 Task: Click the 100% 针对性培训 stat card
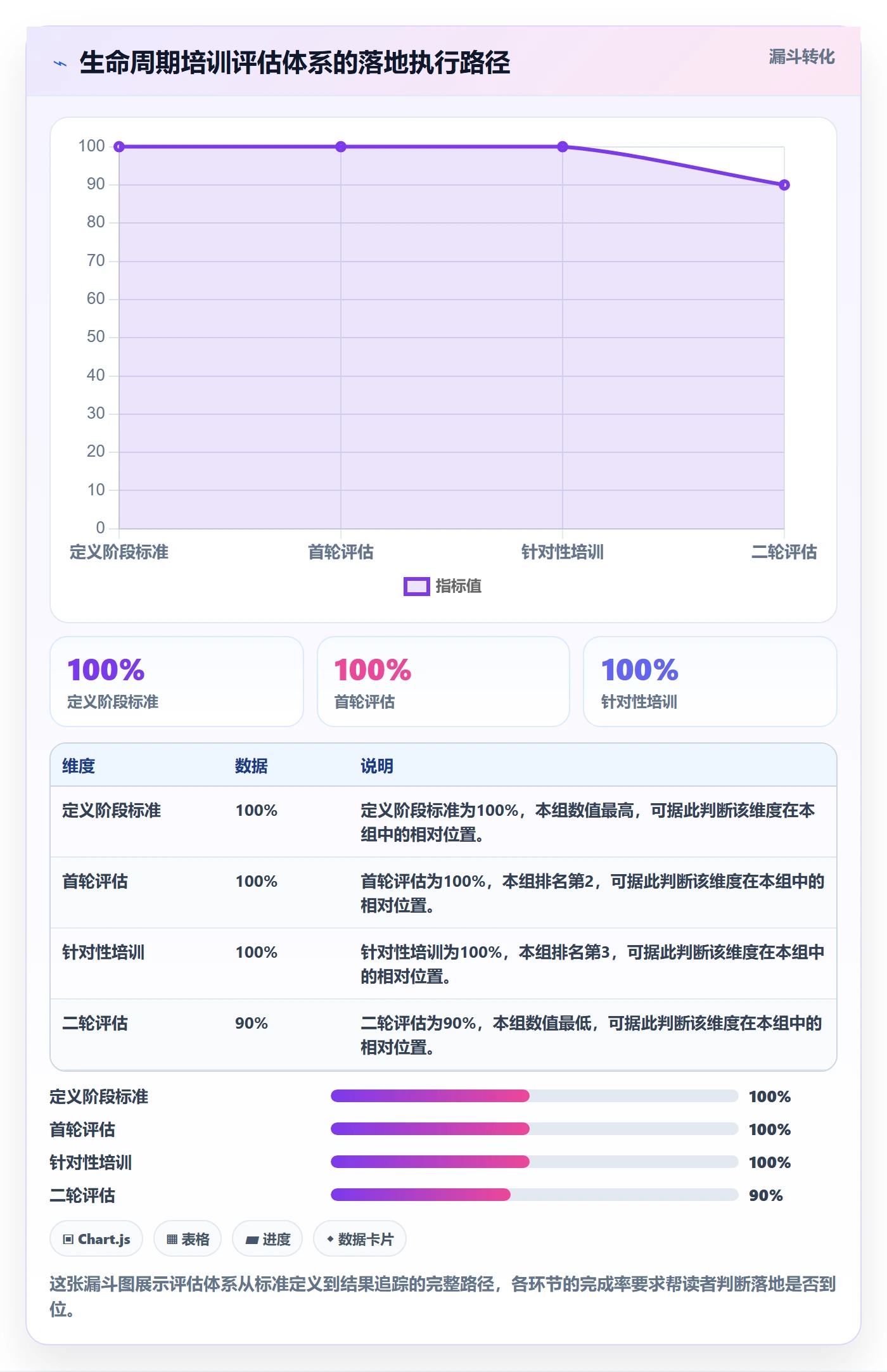pos(710,682)
